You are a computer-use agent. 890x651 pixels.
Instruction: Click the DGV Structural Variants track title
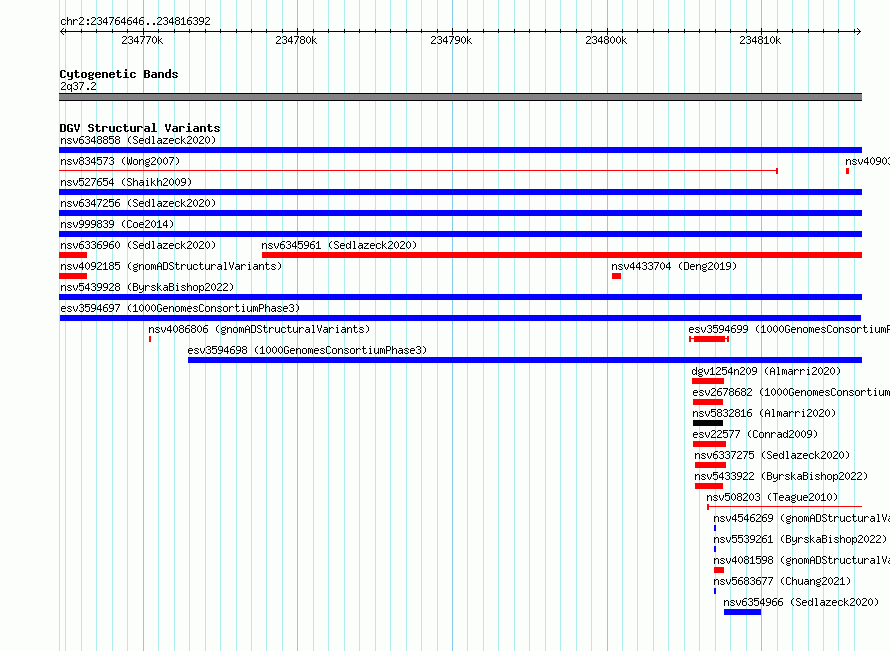click(140, 128)
